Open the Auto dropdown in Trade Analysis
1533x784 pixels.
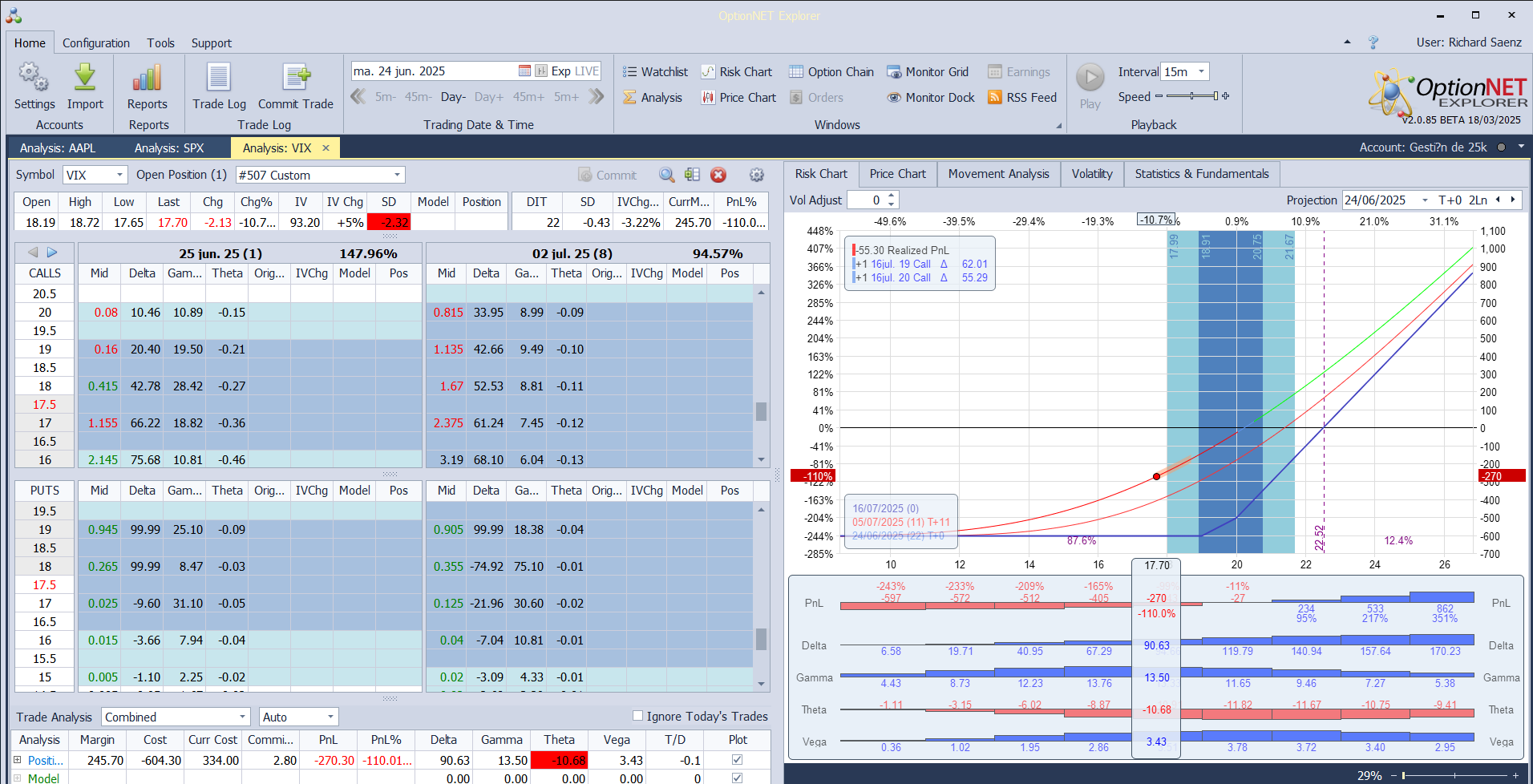[x=330, y=717]
